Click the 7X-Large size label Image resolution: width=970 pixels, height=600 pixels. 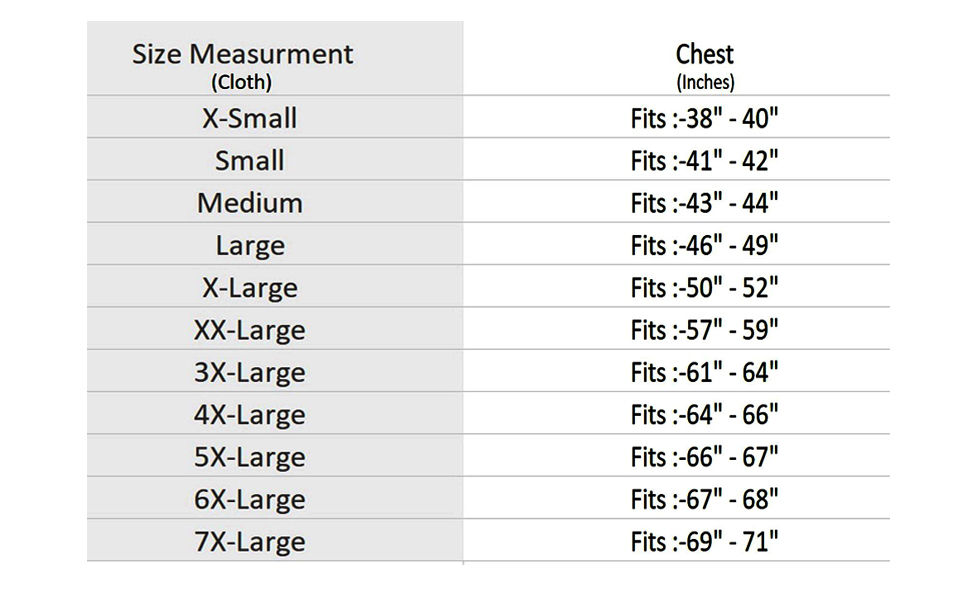pos(250,542)
